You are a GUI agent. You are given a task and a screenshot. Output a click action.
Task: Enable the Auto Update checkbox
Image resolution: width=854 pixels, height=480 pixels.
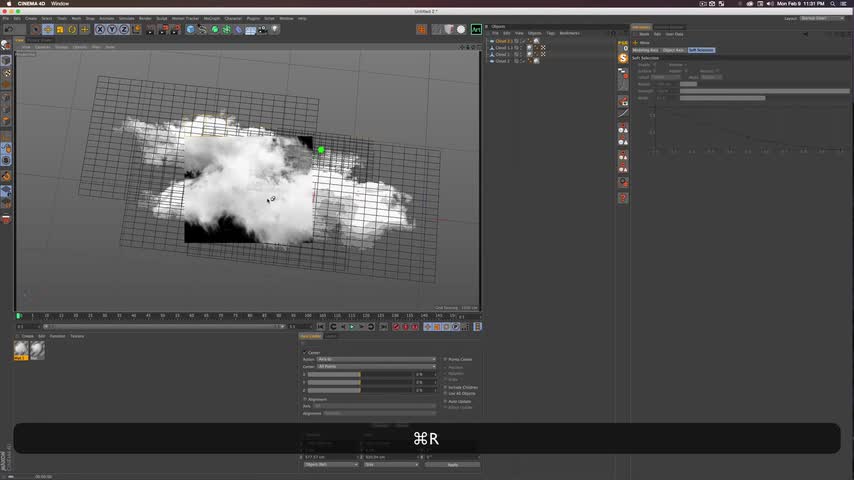445,402
